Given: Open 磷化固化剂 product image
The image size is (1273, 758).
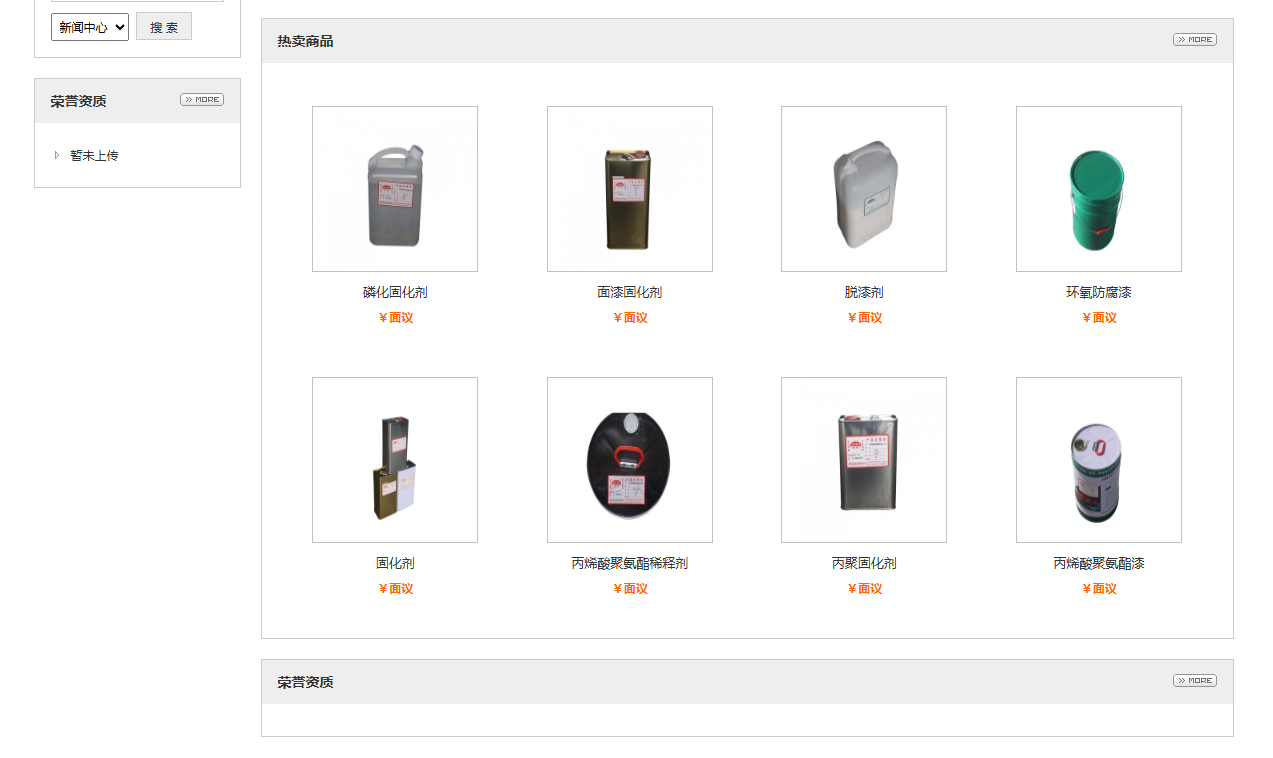Looking at the screenshot, I should coord(395,189).
